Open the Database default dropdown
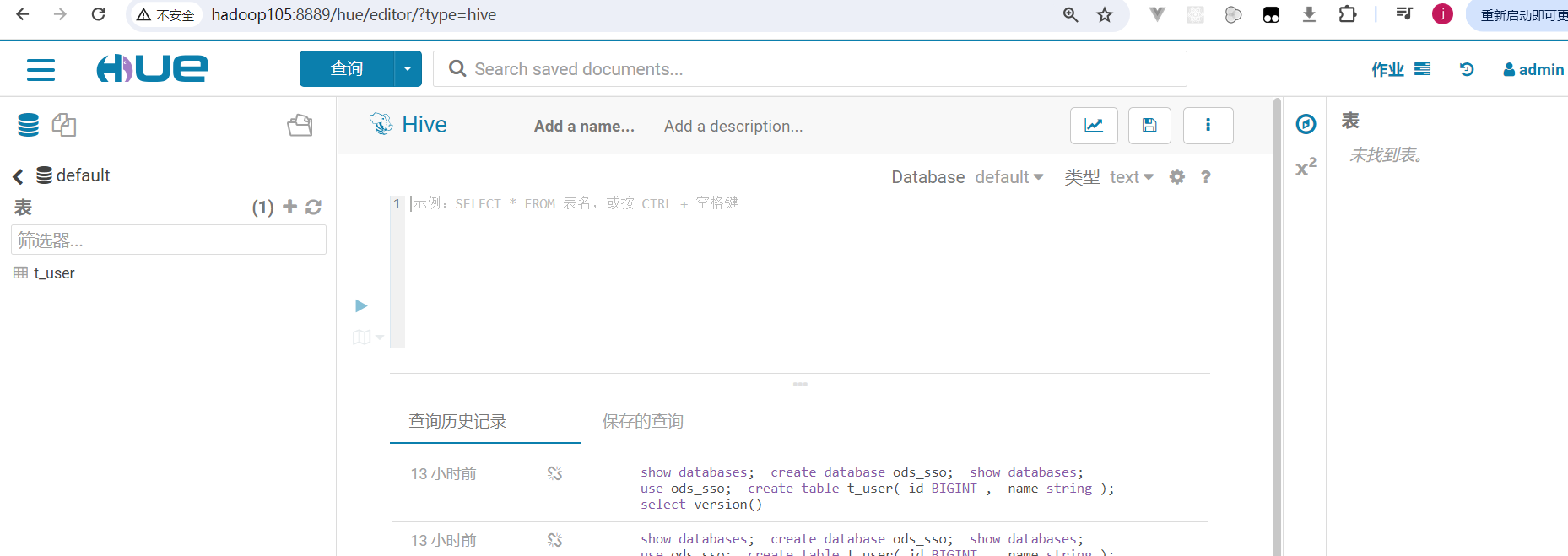 click(x=1008, y=177)
